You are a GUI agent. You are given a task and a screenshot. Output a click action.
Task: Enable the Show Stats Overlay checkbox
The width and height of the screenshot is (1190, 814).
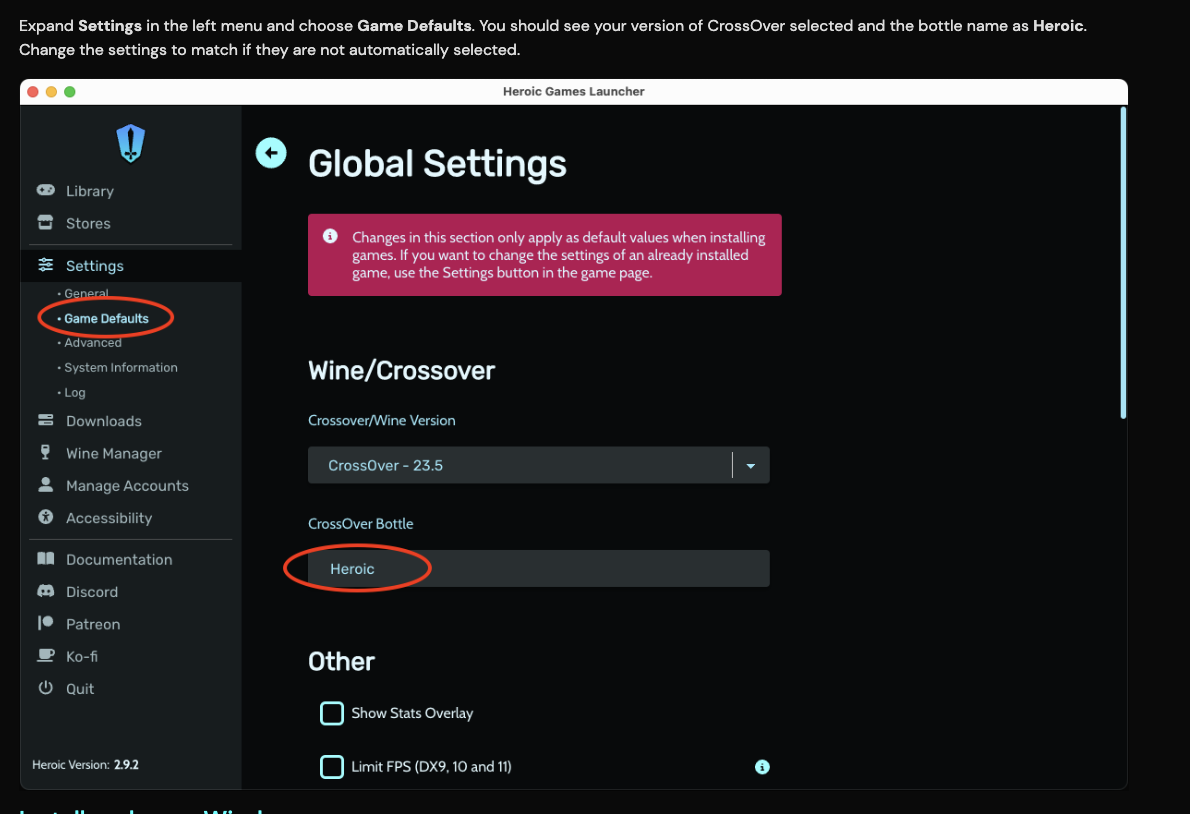(x=332, y=713)
